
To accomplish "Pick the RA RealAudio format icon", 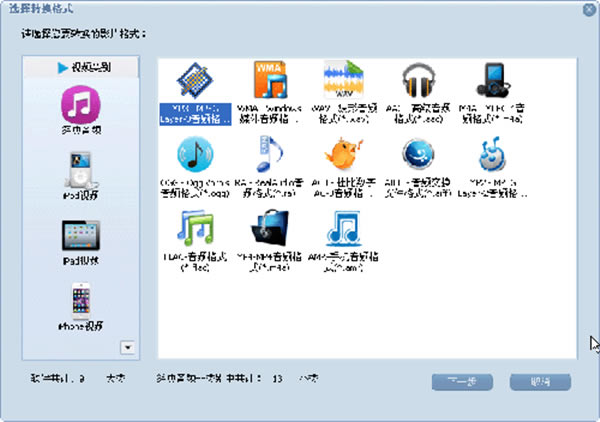I will pyautogui.click(x=269, y=154).
